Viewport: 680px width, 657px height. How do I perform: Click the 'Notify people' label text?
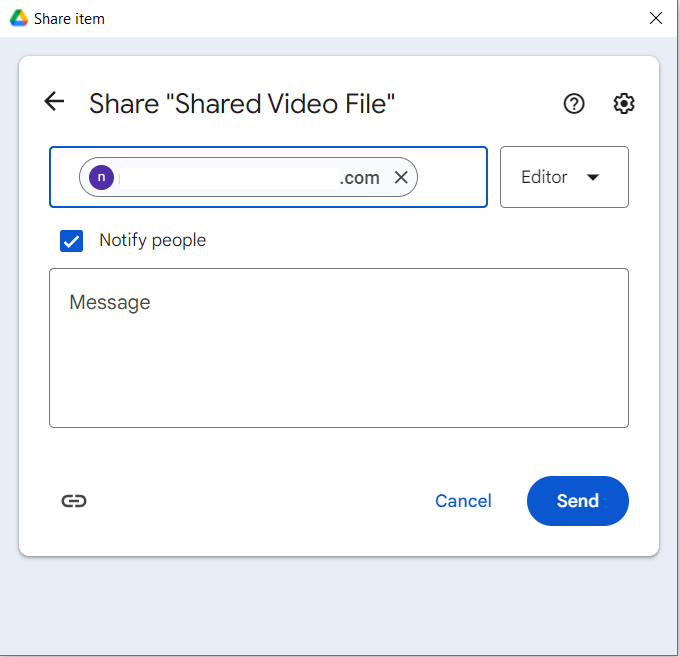coord(152,240)
